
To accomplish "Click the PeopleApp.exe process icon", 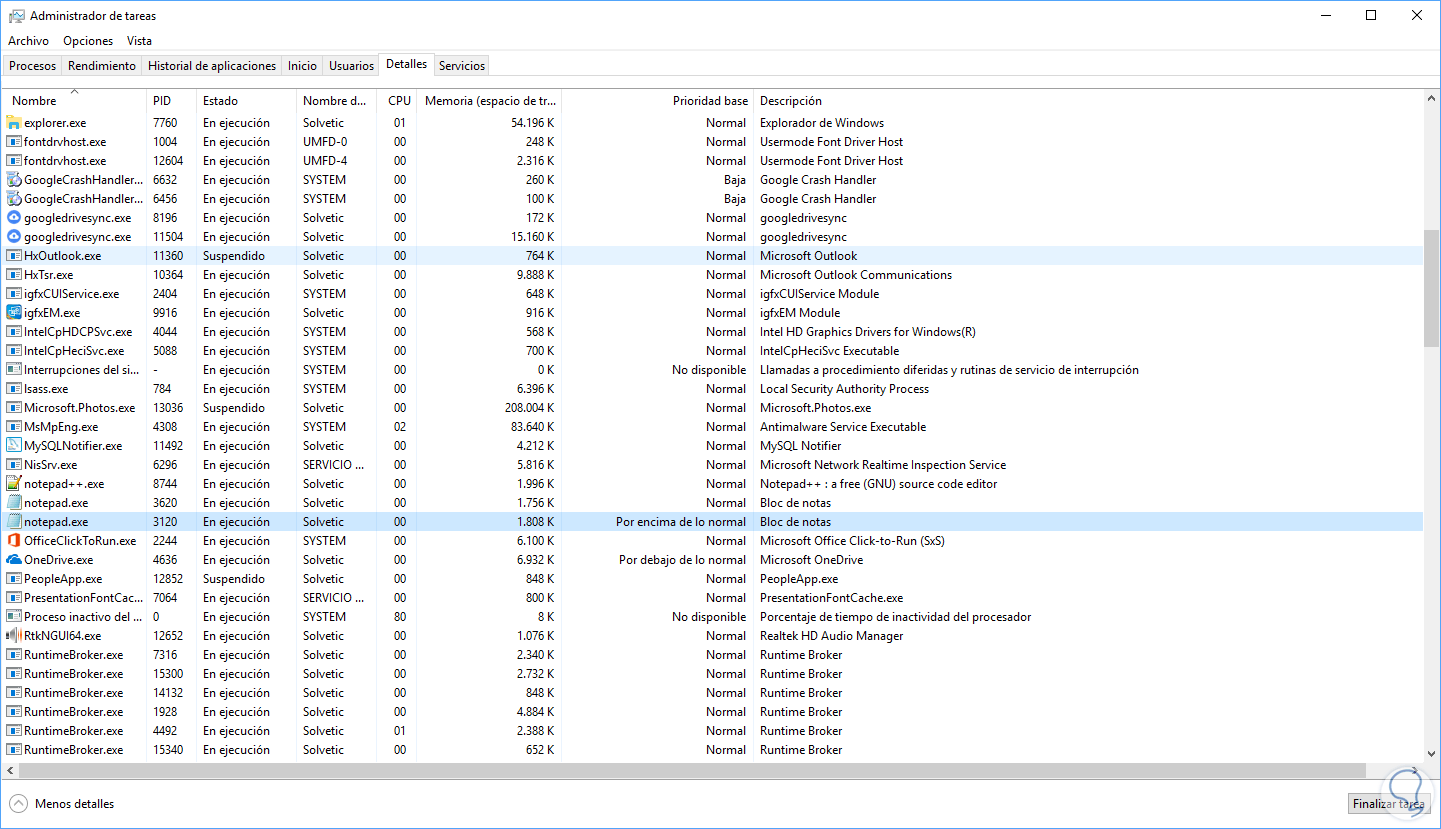I will 14,579.
